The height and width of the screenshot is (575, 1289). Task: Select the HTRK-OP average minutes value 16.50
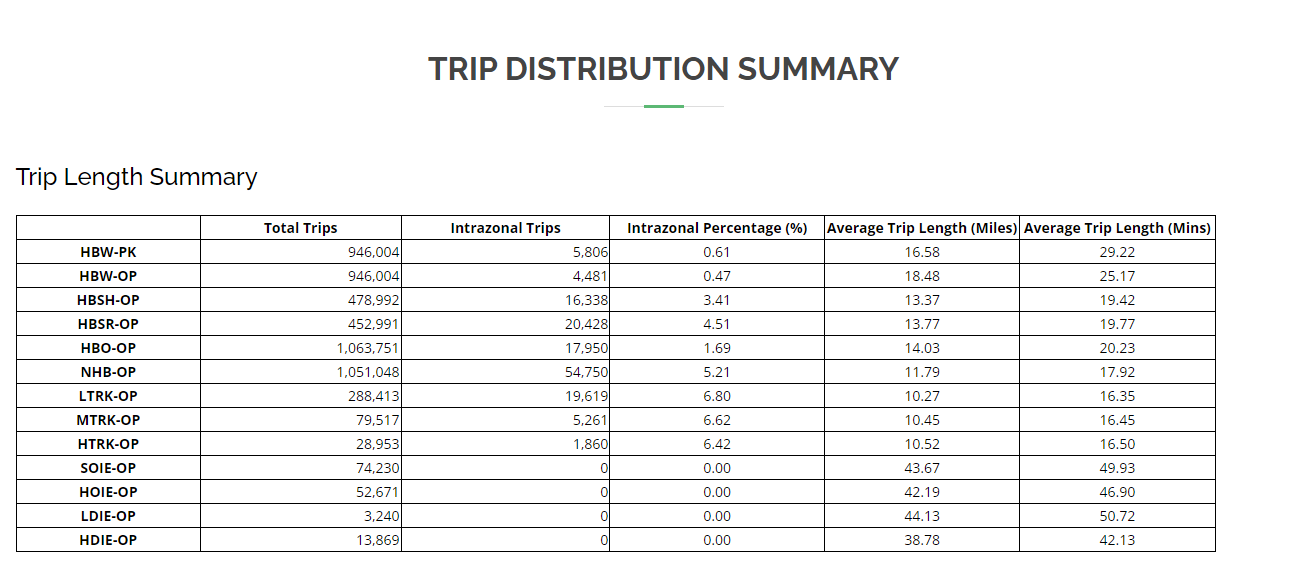[x=1117, y=444]
